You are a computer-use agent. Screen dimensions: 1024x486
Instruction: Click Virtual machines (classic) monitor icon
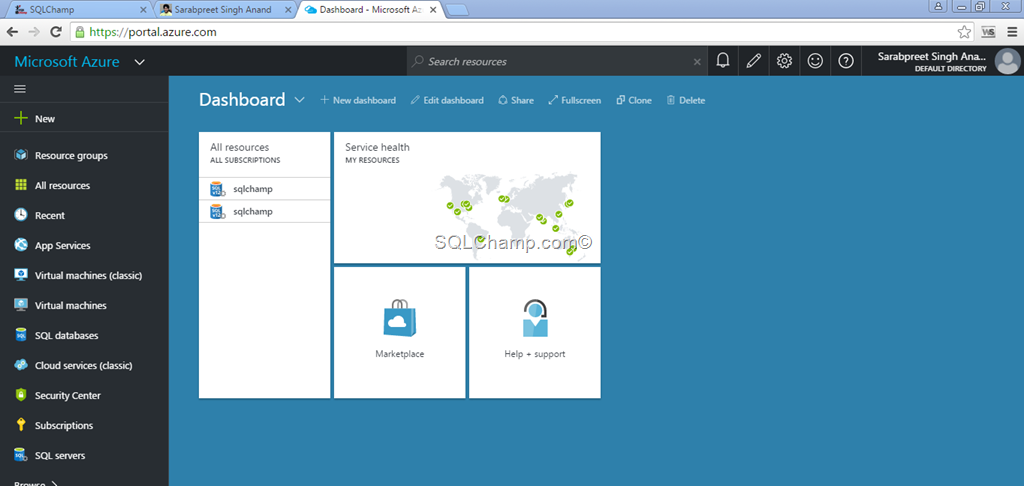click(x=21, y=275)
